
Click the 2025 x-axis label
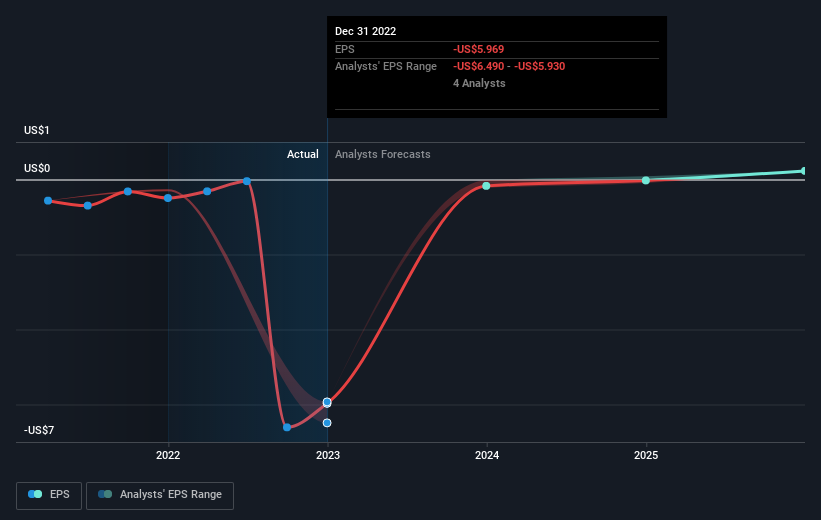(646, 456)
